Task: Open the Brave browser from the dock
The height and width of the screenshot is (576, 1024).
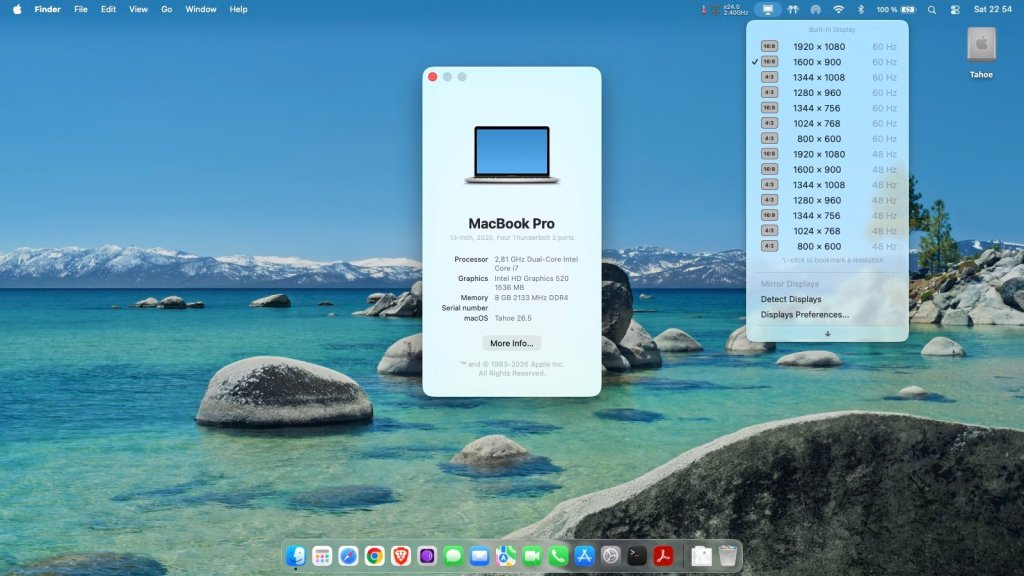Action: [400, 556]
